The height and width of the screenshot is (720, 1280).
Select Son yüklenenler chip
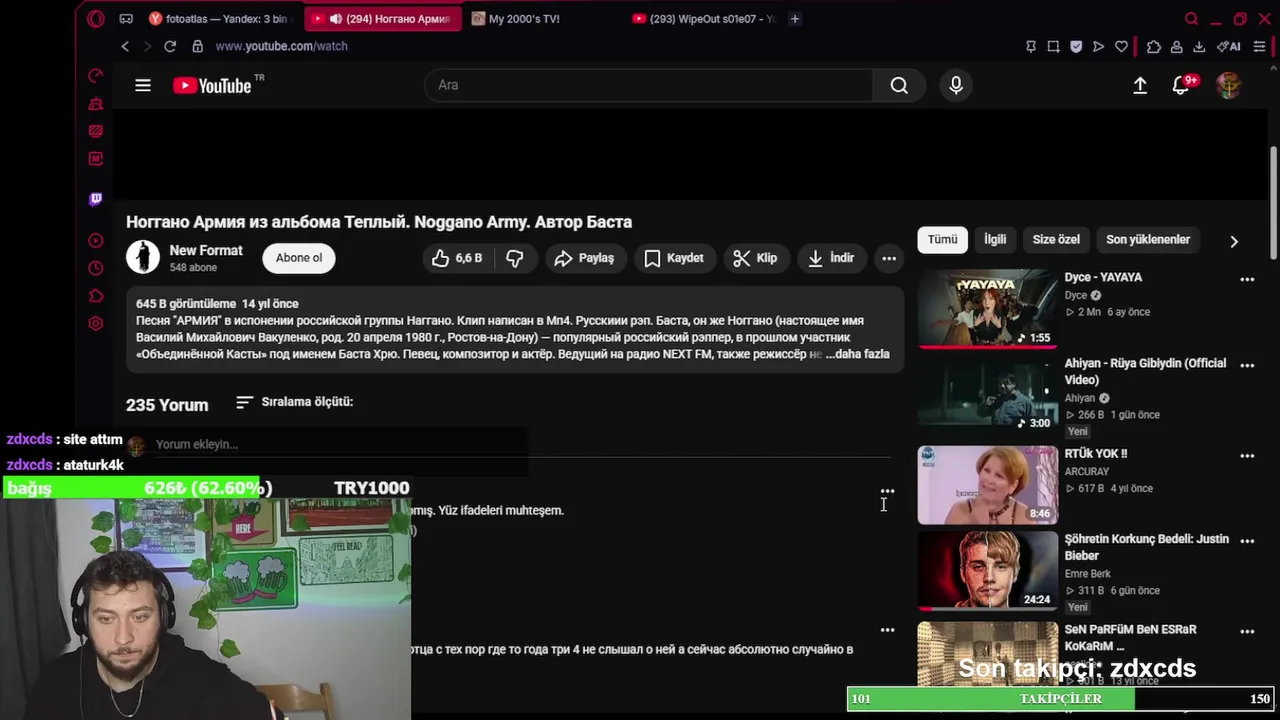click(1148, 240)
